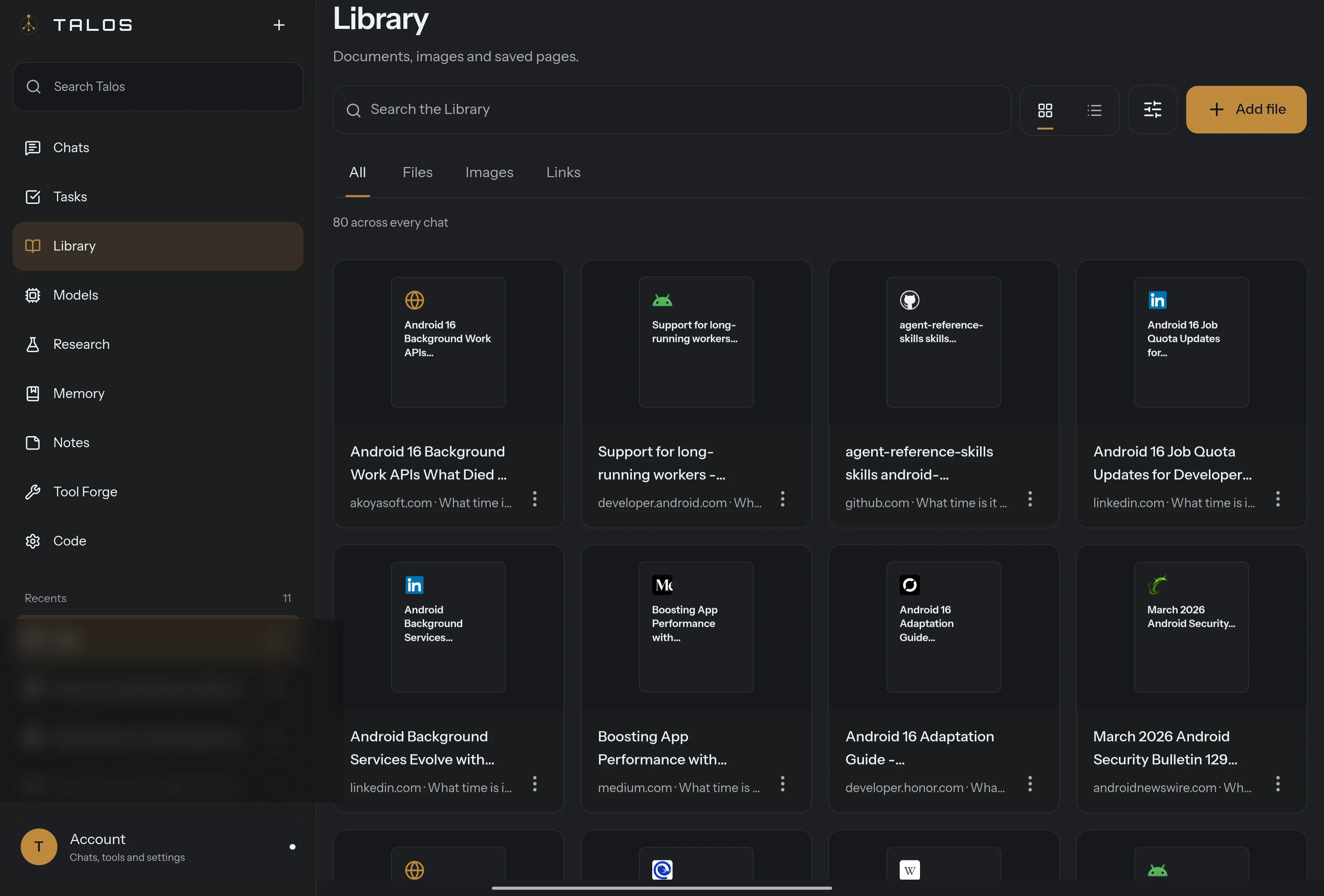This screenshot has width=1324, height=896.
Task: Click the TALOS logo icon
Action: tap(28, 25)
